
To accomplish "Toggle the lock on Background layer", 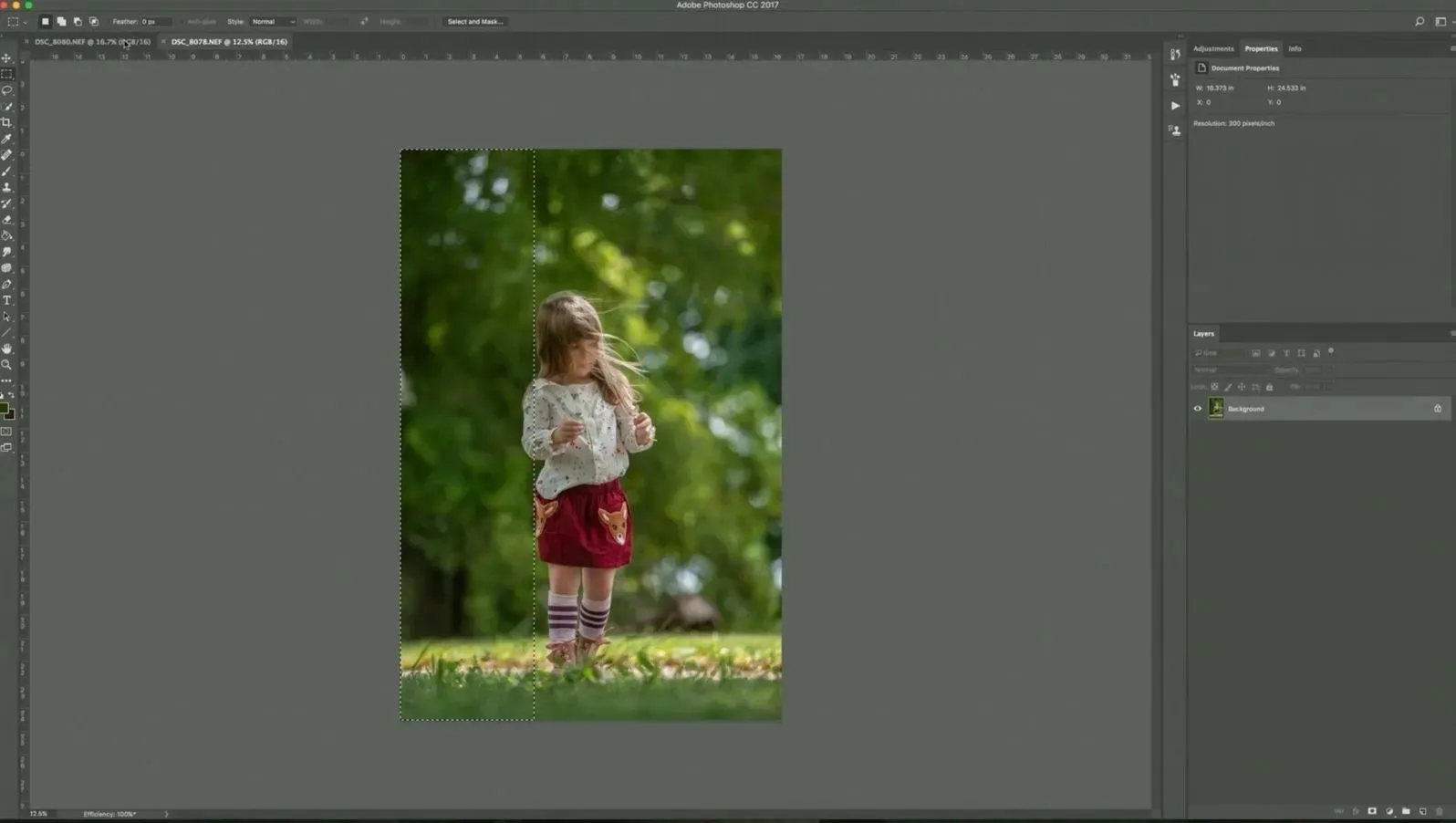I will (1437, 409).
